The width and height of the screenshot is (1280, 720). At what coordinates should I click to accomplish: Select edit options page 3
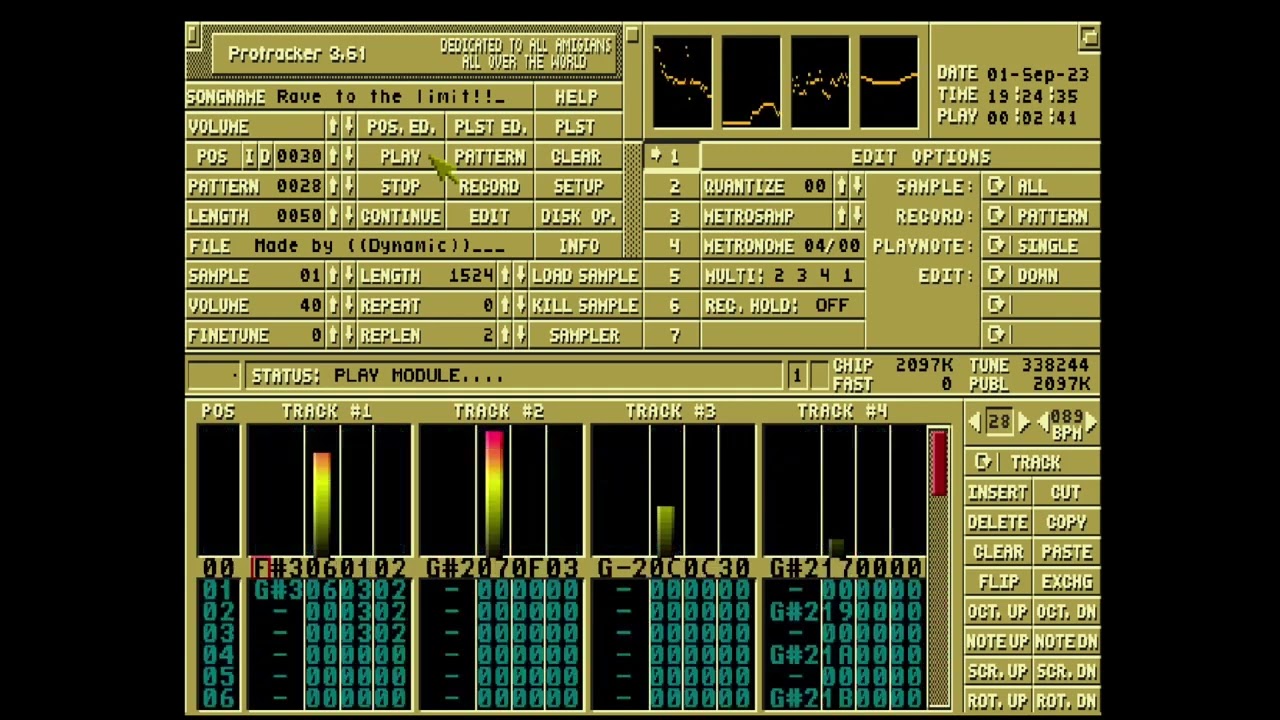tap(672, 216)
